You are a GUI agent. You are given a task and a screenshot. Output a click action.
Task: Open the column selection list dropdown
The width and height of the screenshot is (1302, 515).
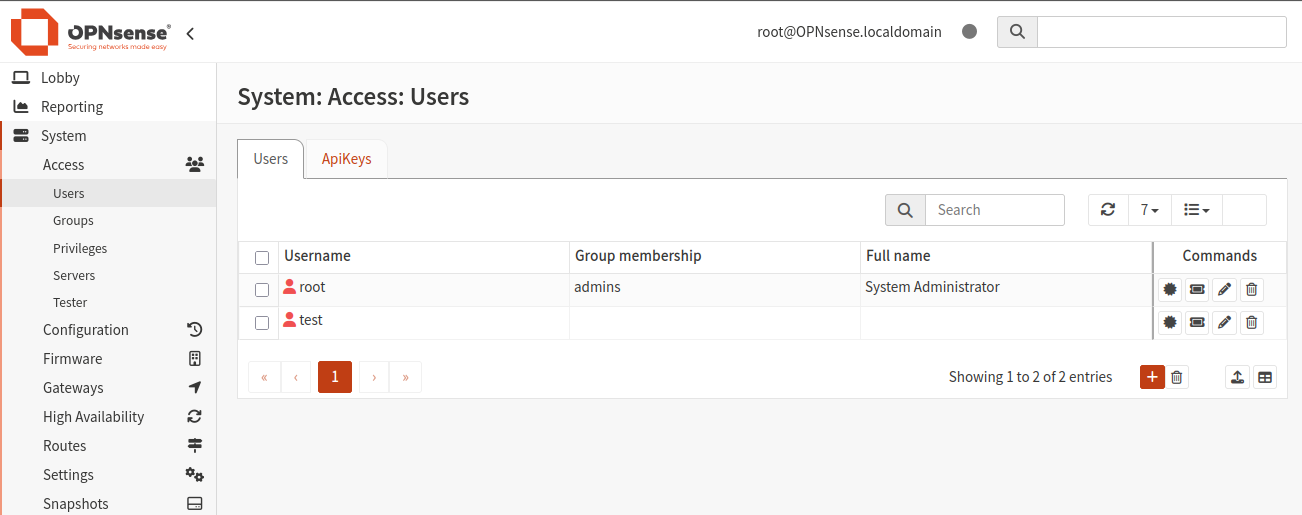click(1196, 210)
